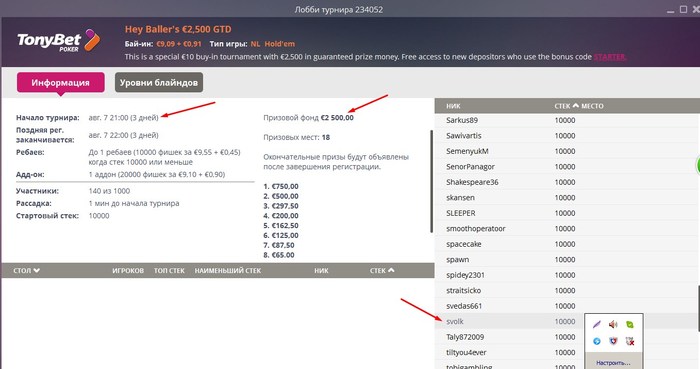Minimize the tournament lobby window
The image size is (700, 369).
tap(671, 10)
